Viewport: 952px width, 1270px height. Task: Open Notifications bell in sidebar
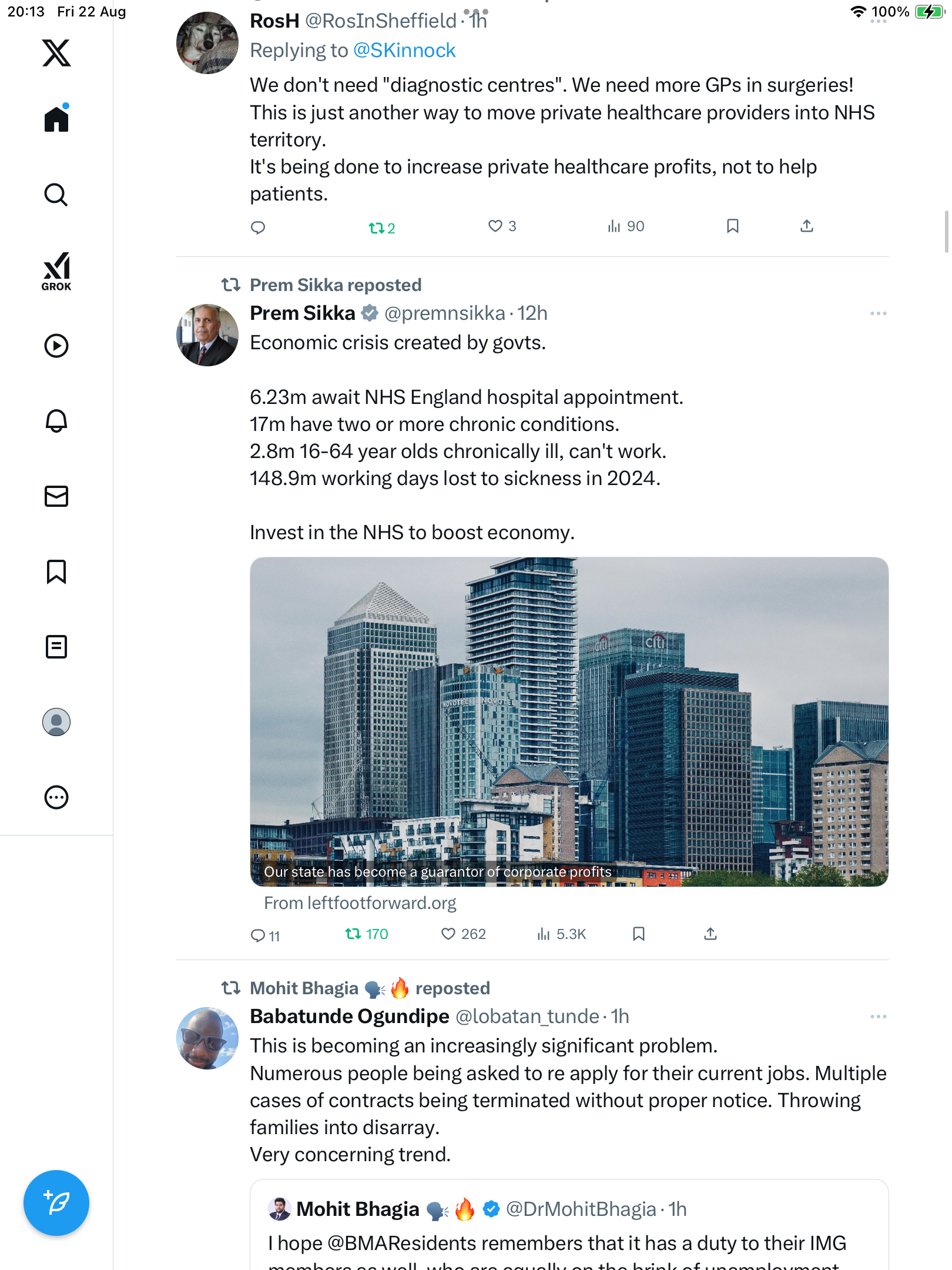click(56, 421)
